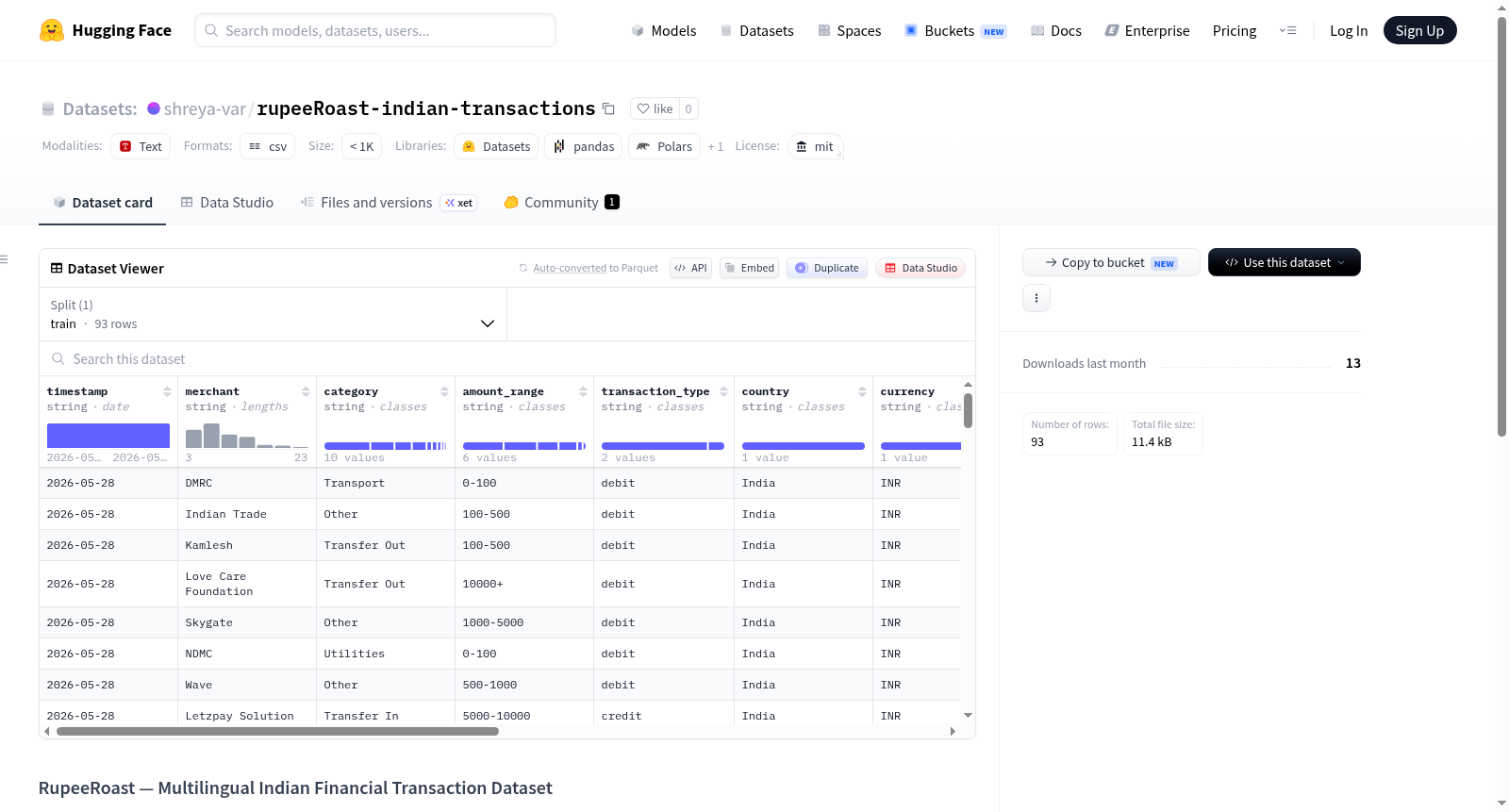1509x812 pixels.
Task: Click the table vertical scrollbar thumb
Action: (x=968, y=410)
